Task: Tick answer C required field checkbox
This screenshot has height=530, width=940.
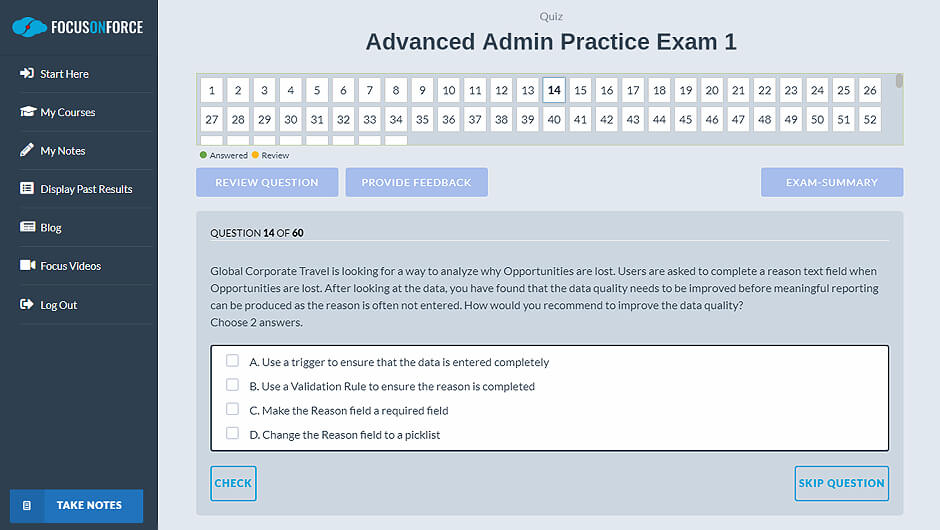Action: (233, 409)
